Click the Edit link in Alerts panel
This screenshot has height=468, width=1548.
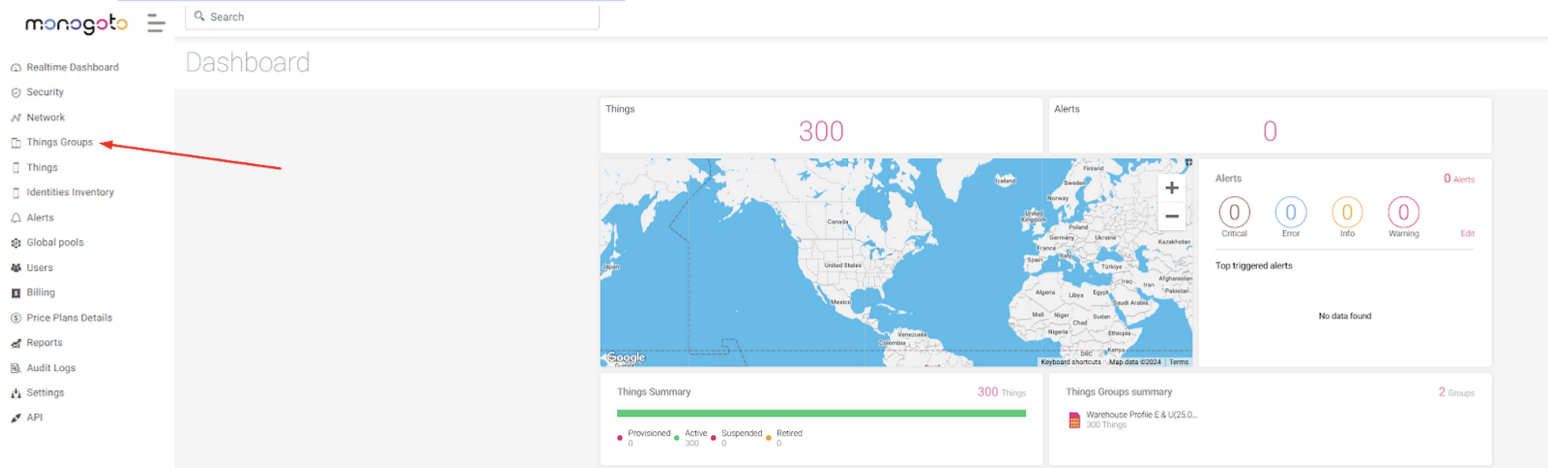tap(1467, 233)
